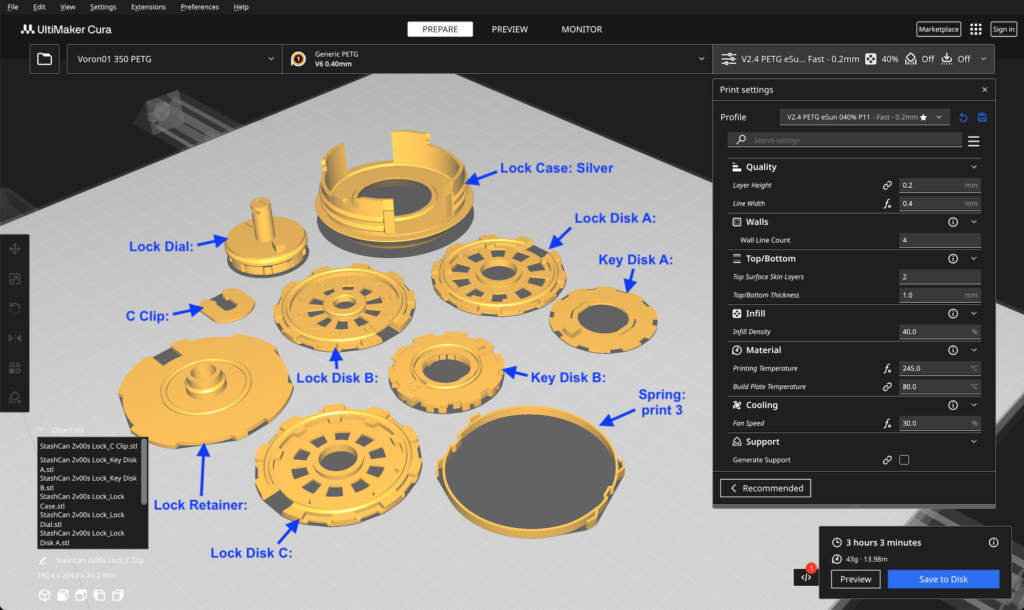Screen dimensions: 1024x610
Task: Collapse the Infill settings section
Action: 974,313
